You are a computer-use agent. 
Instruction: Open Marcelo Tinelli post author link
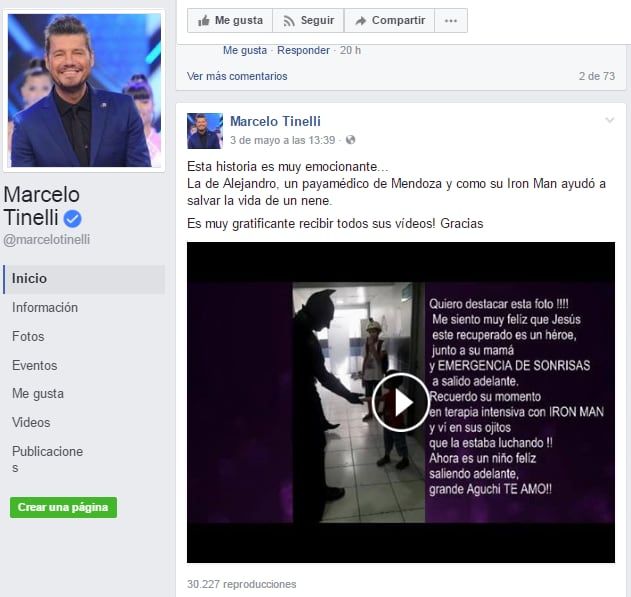275,121
